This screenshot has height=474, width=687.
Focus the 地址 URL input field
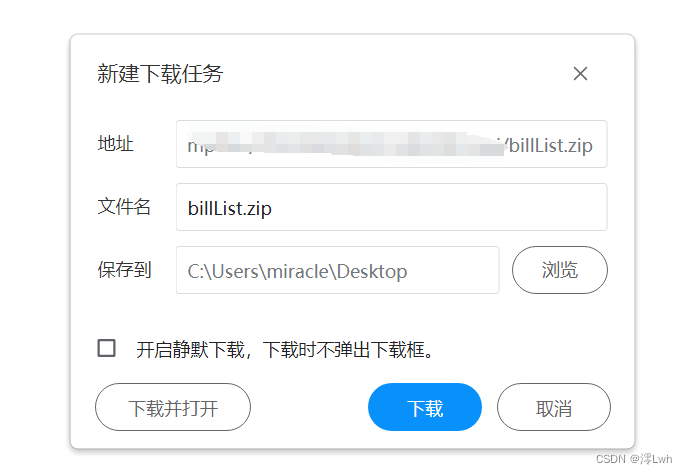coord(391,144)
